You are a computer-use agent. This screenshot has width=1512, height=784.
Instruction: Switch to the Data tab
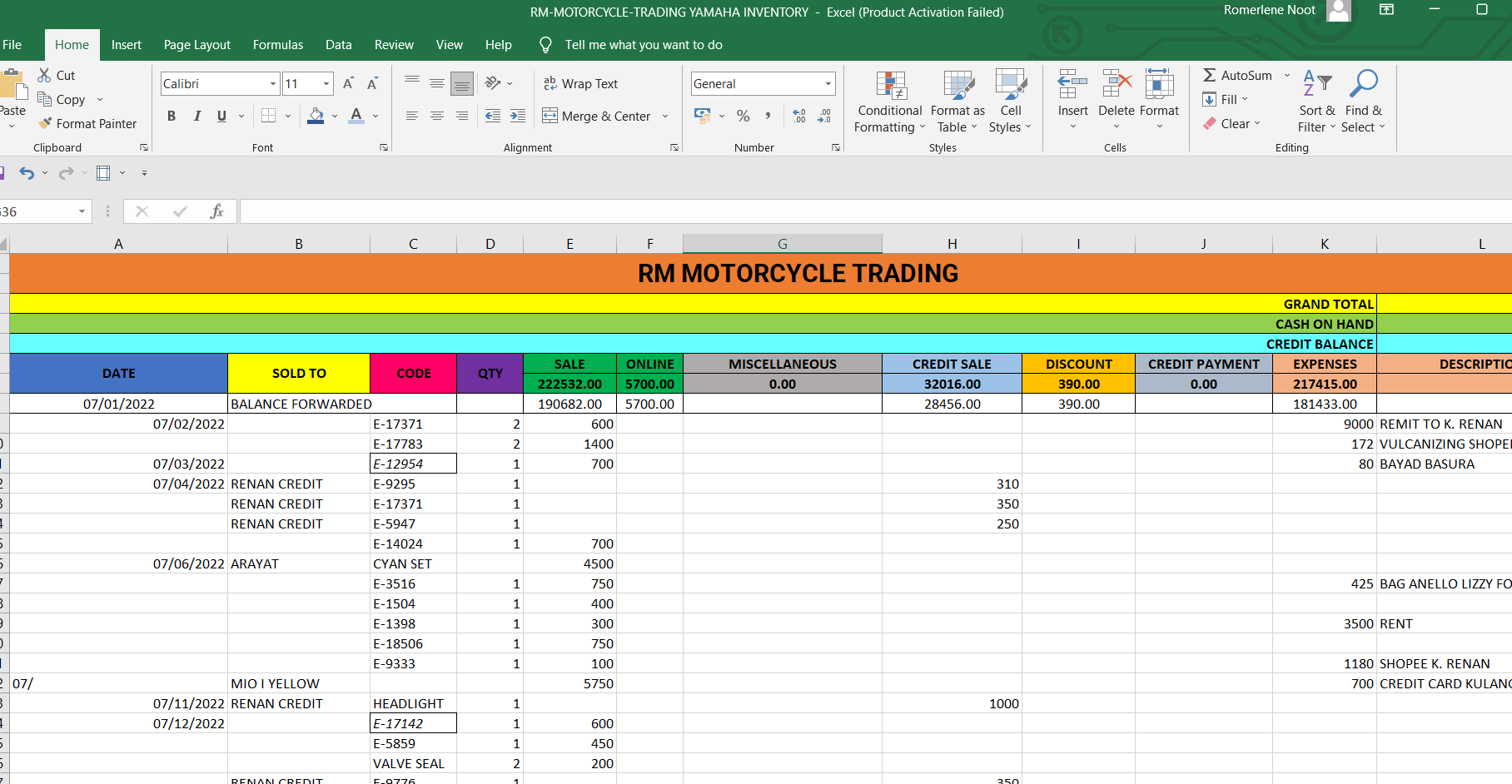(x=339, y=45)
